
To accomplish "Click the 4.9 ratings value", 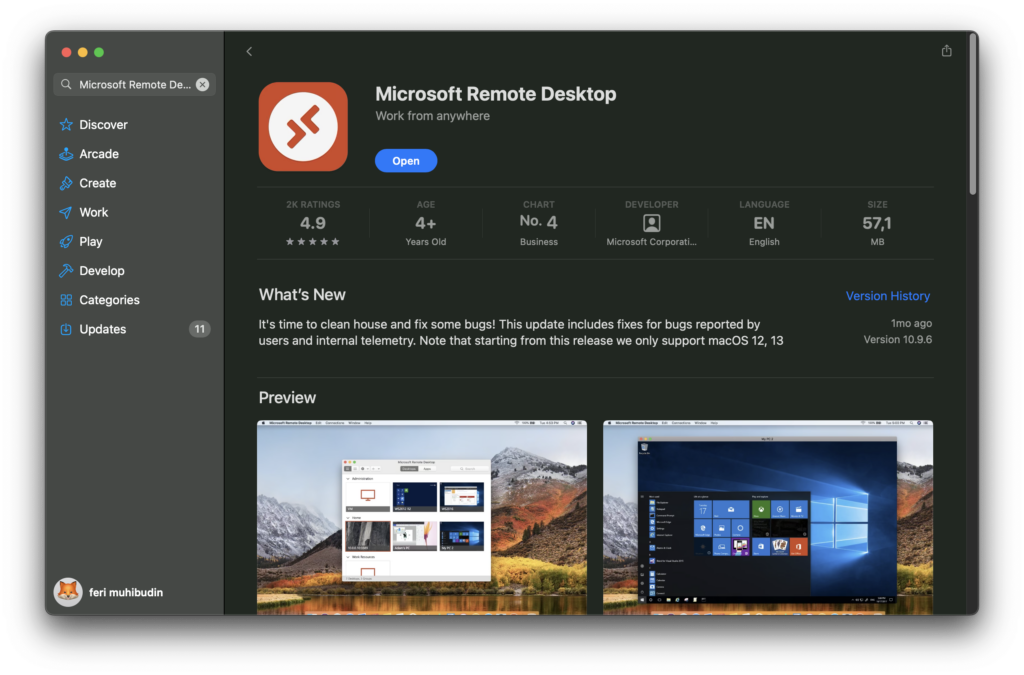I will 313,223.
